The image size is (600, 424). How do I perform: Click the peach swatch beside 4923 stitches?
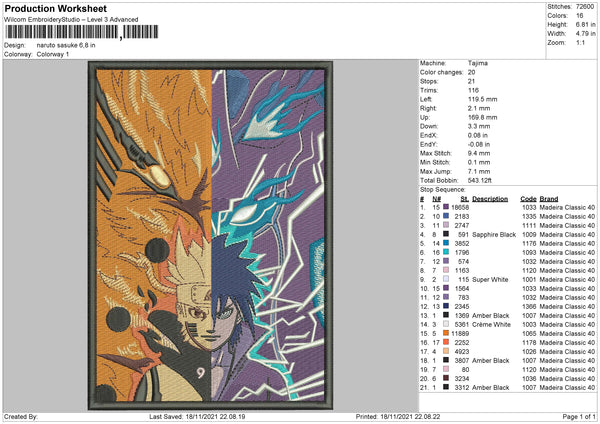pos(446,351)
